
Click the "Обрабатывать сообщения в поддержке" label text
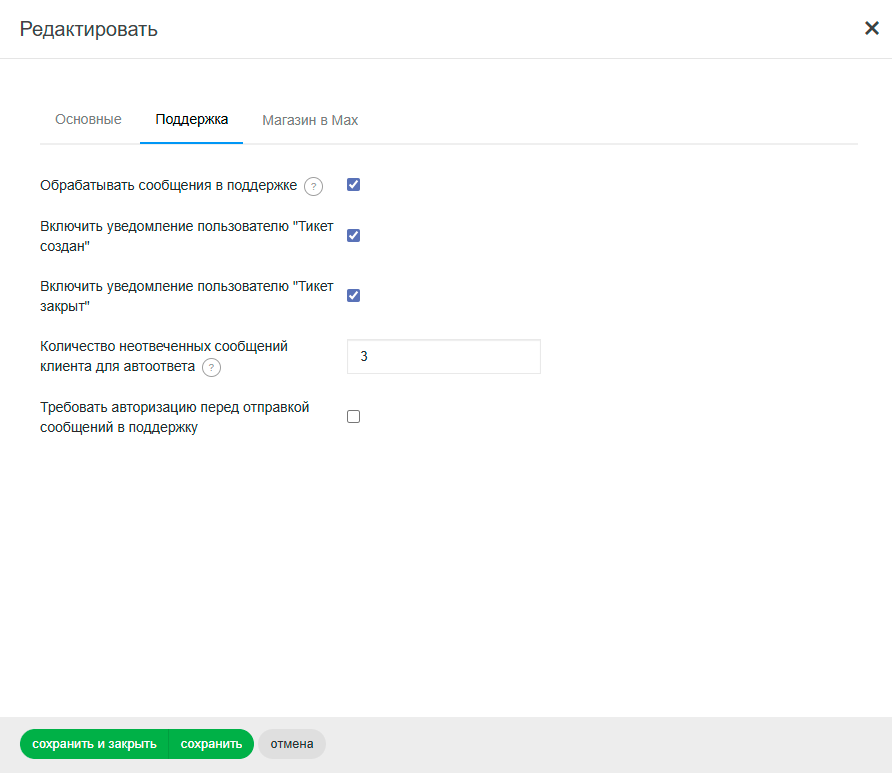[x=168, y=185]
